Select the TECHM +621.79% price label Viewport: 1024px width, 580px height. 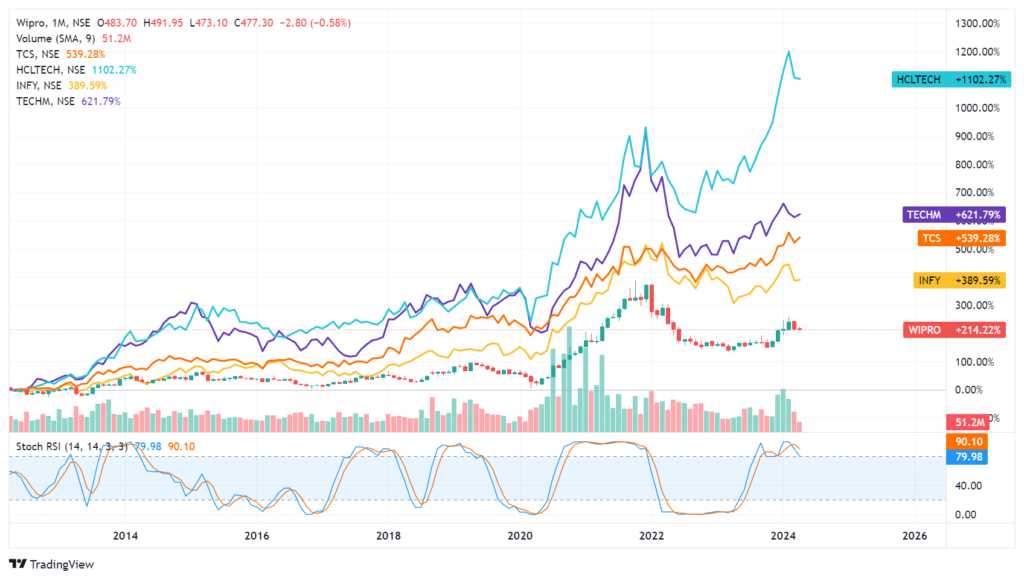click(x=953, y=215)
